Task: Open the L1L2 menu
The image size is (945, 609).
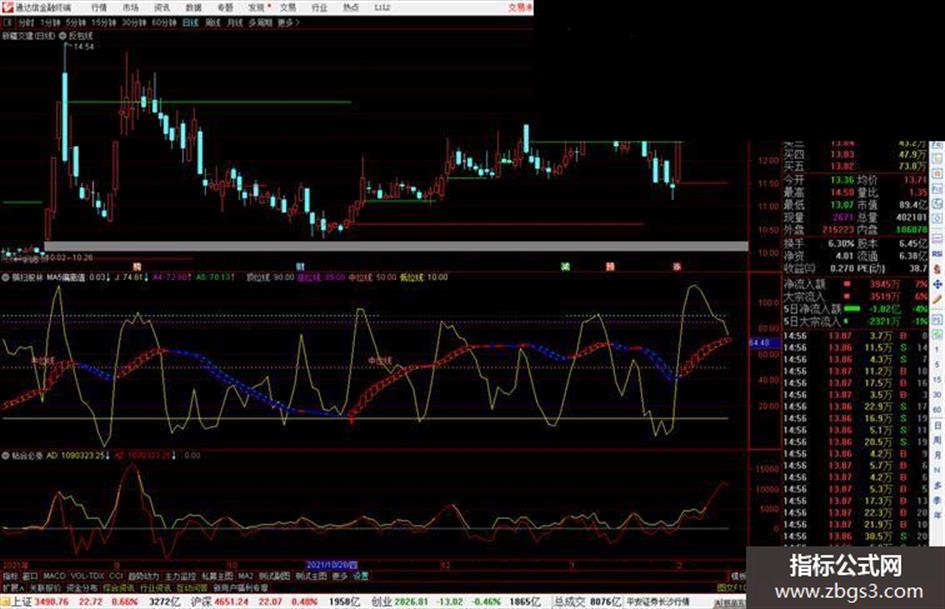Action: [x=382, y=8]
